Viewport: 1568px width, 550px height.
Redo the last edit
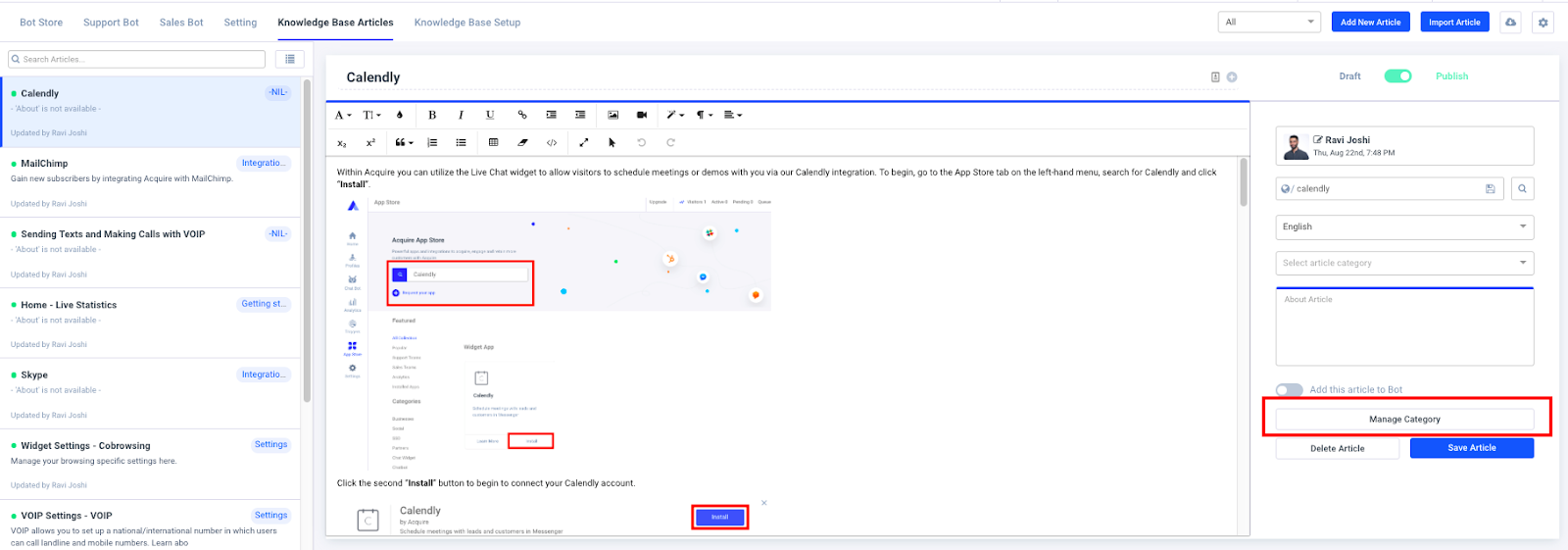point(671,143)
